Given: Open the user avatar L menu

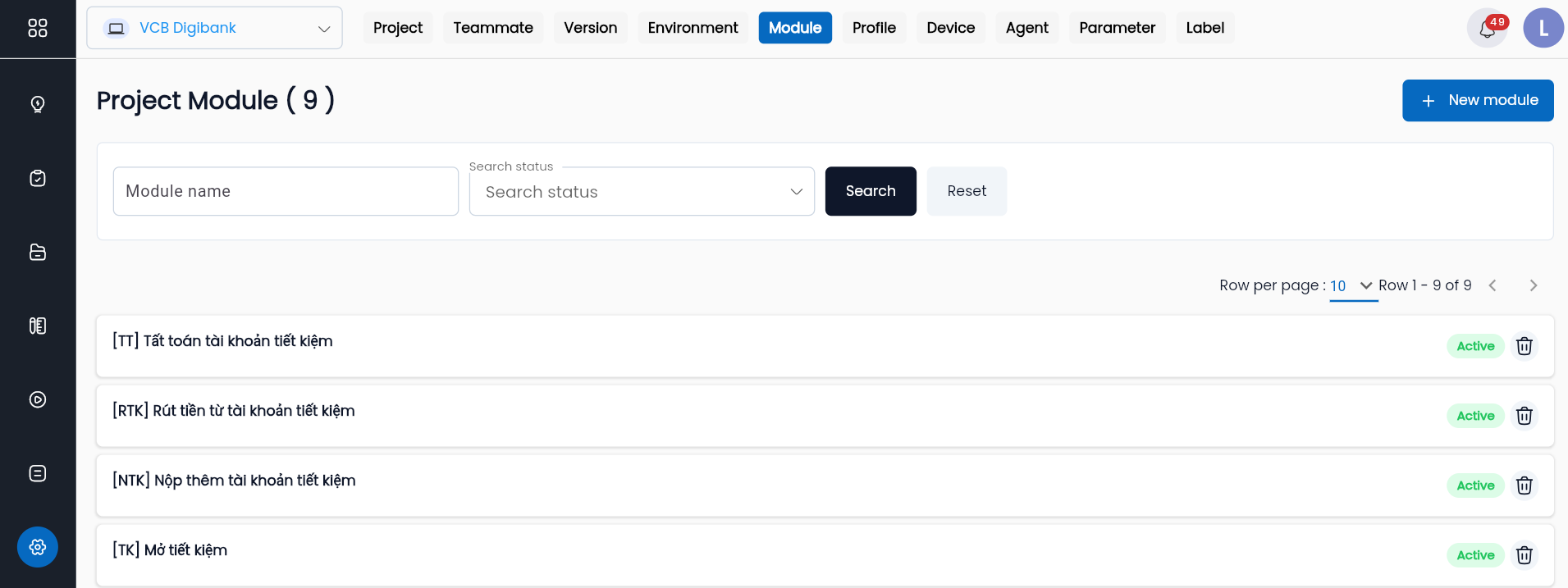Looking at the screenshot, I should coord(1543,28).
